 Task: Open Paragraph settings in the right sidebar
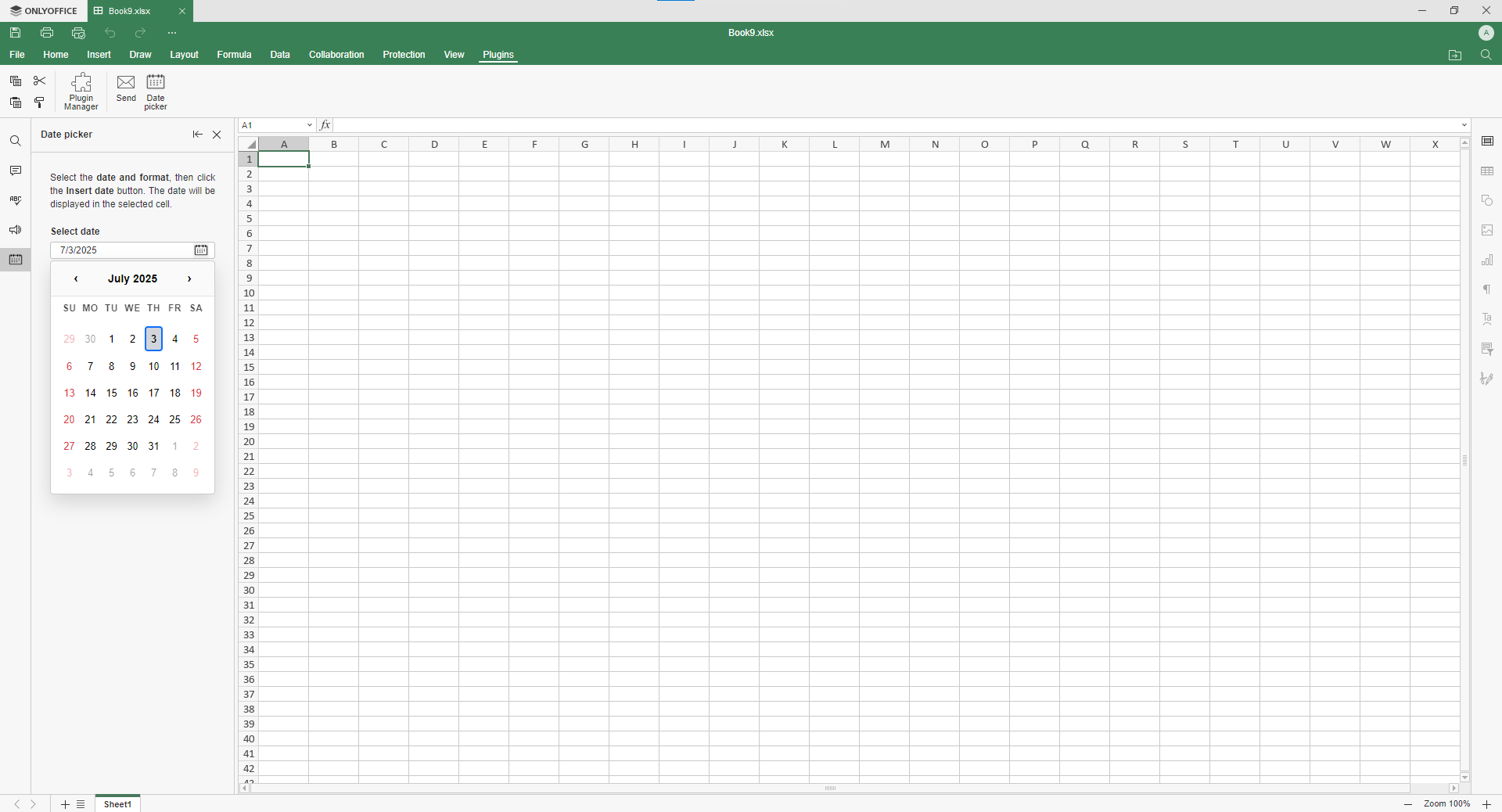tap(1489, 289)
